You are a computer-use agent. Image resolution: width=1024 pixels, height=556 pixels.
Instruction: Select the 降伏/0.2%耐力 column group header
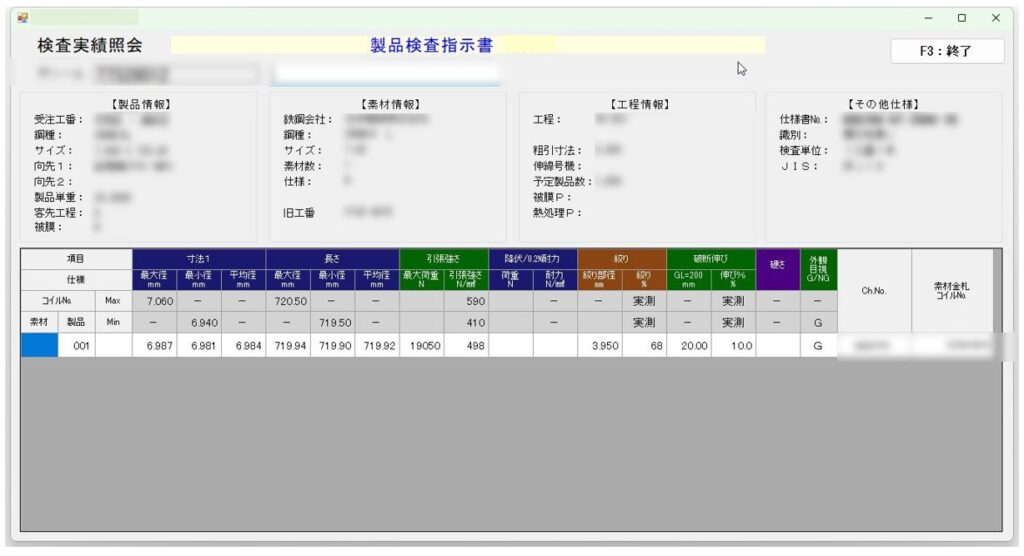click(533, 258)
